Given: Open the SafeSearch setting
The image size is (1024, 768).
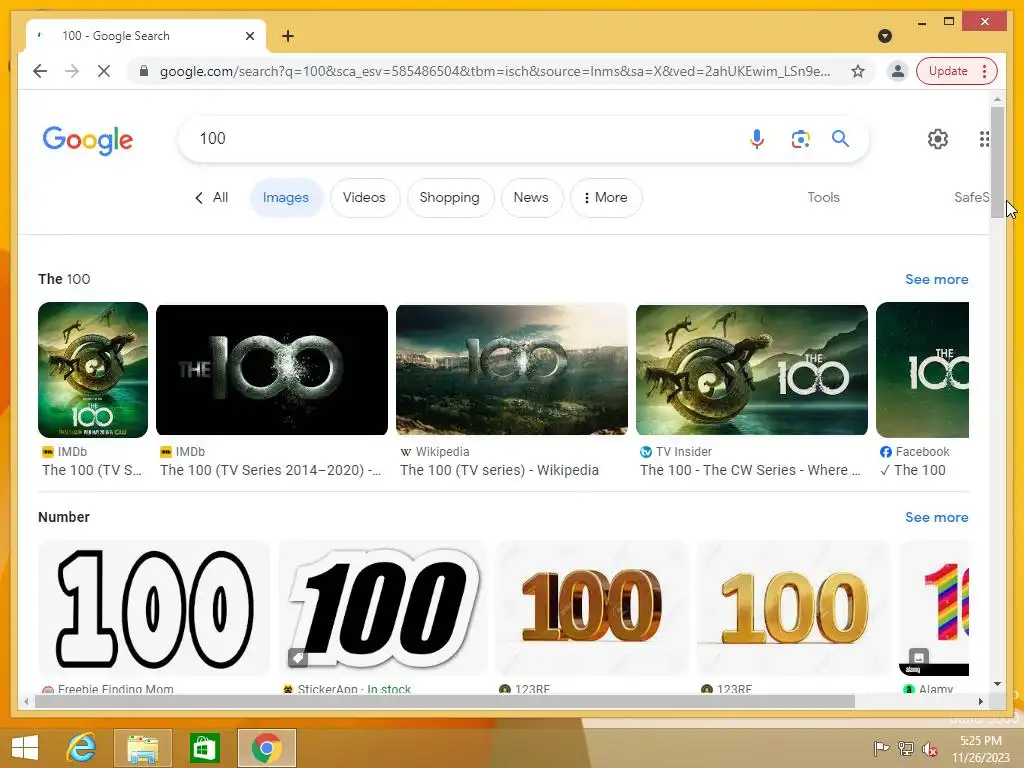Looking at the screenshot, I should 972,197.
